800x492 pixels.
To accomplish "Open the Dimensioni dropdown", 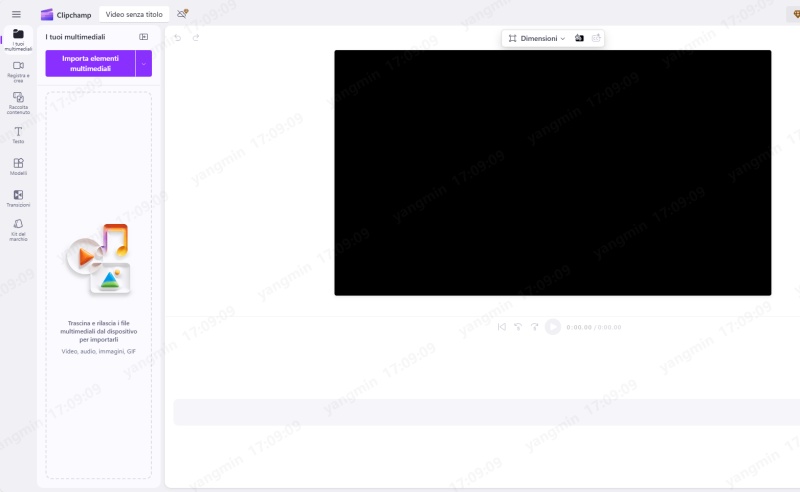I will [537, 38].
